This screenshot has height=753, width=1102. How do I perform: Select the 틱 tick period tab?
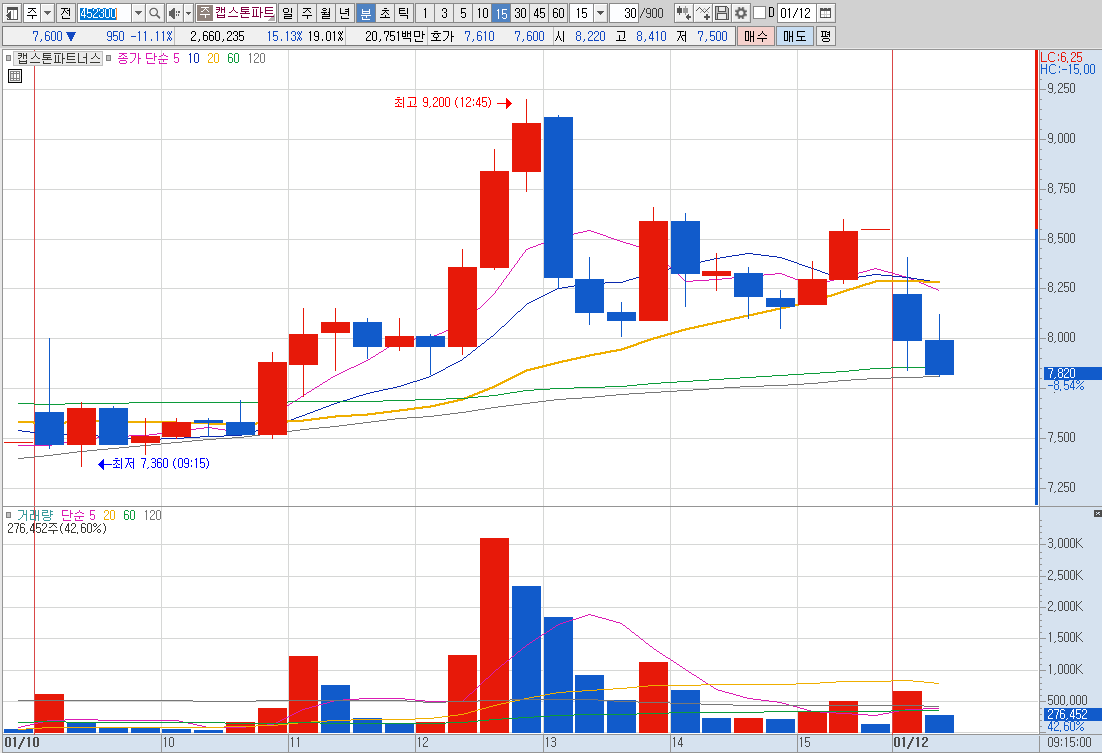click(403, 13)
